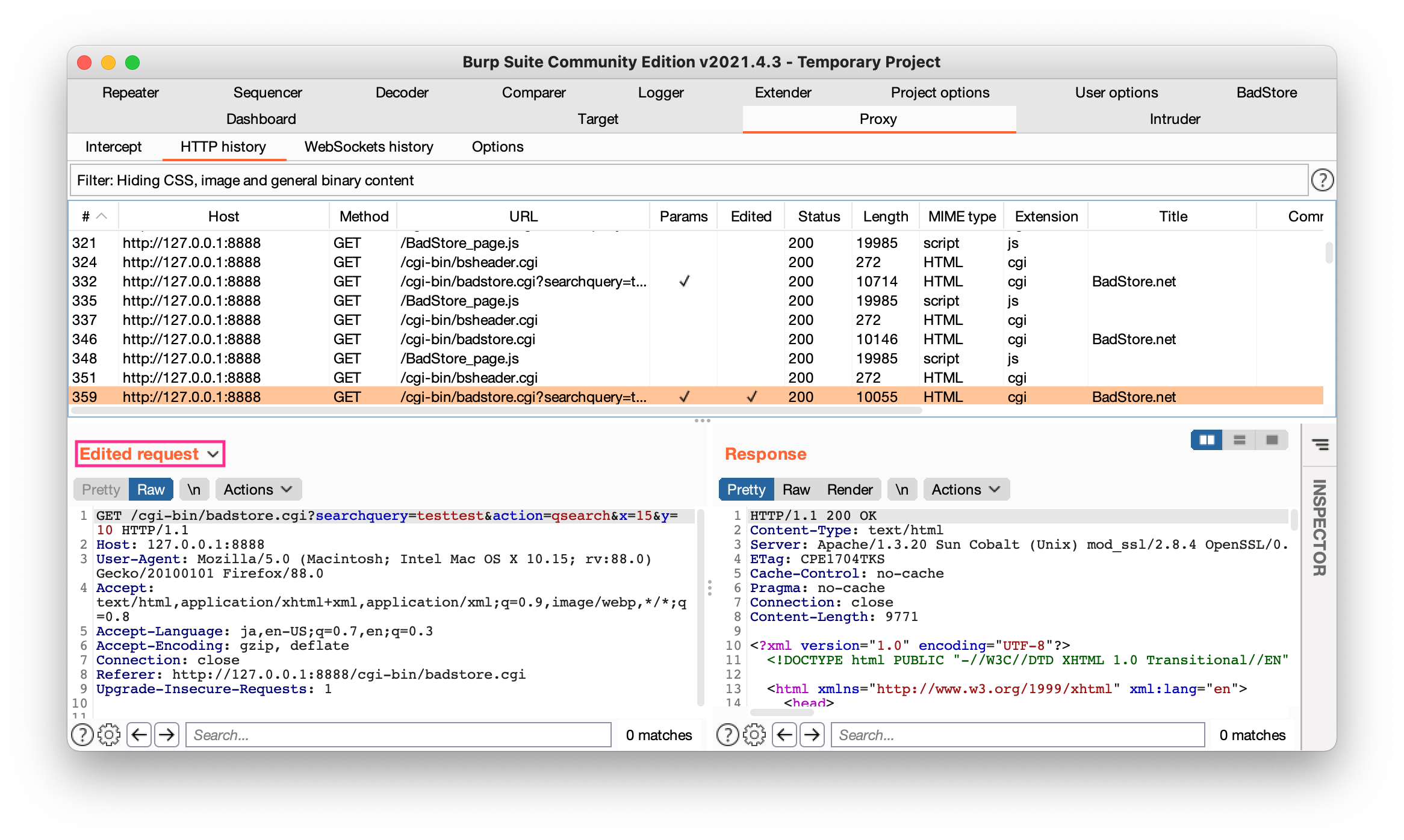Toggle request newline \n display

[x=194, y=489]
